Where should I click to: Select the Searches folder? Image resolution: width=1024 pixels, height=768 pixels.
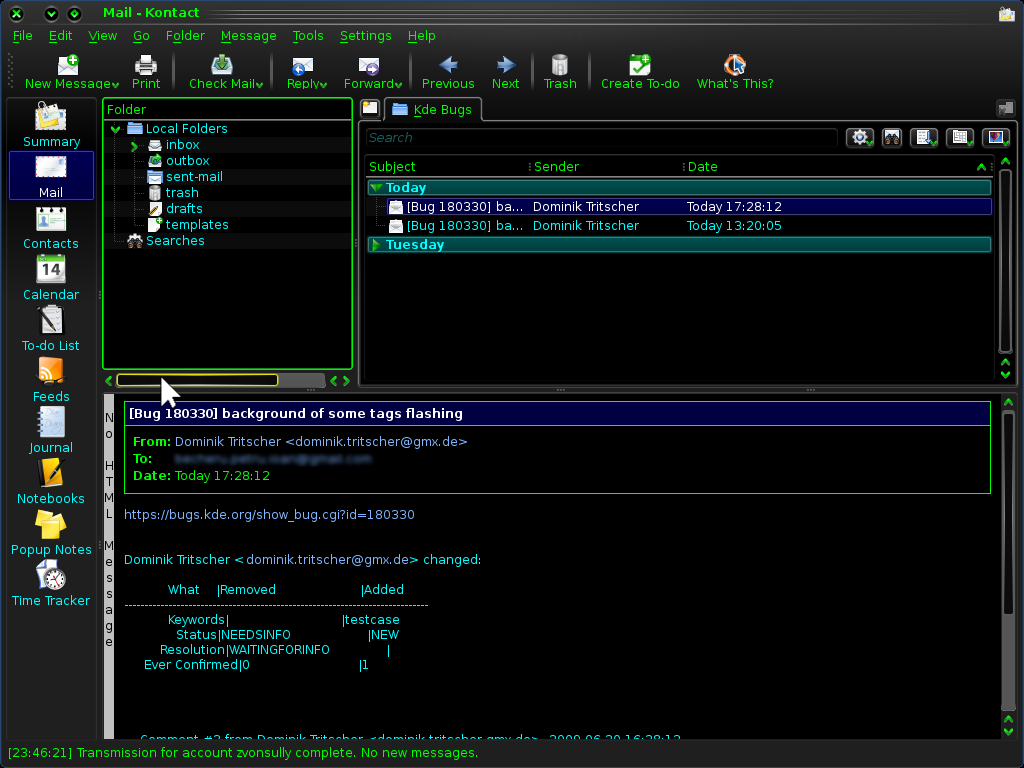(175, 241)
